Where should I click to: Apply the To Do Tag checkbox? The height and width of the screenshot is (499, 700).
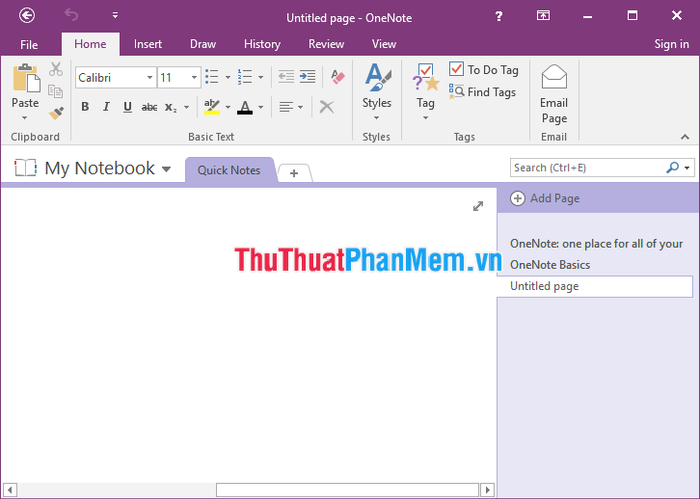[x=484, y=70]
